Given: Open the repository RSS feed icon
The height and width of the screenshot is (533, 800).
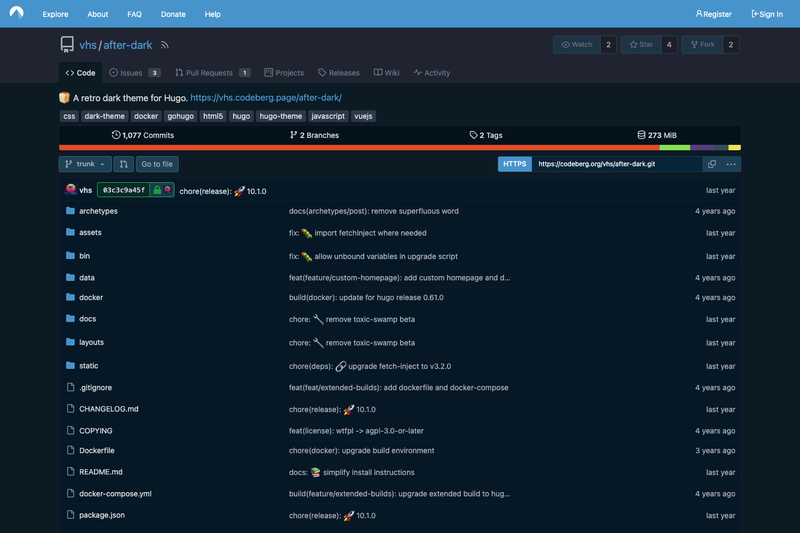Looking at the screenshot, I should (x=164, y=45).
